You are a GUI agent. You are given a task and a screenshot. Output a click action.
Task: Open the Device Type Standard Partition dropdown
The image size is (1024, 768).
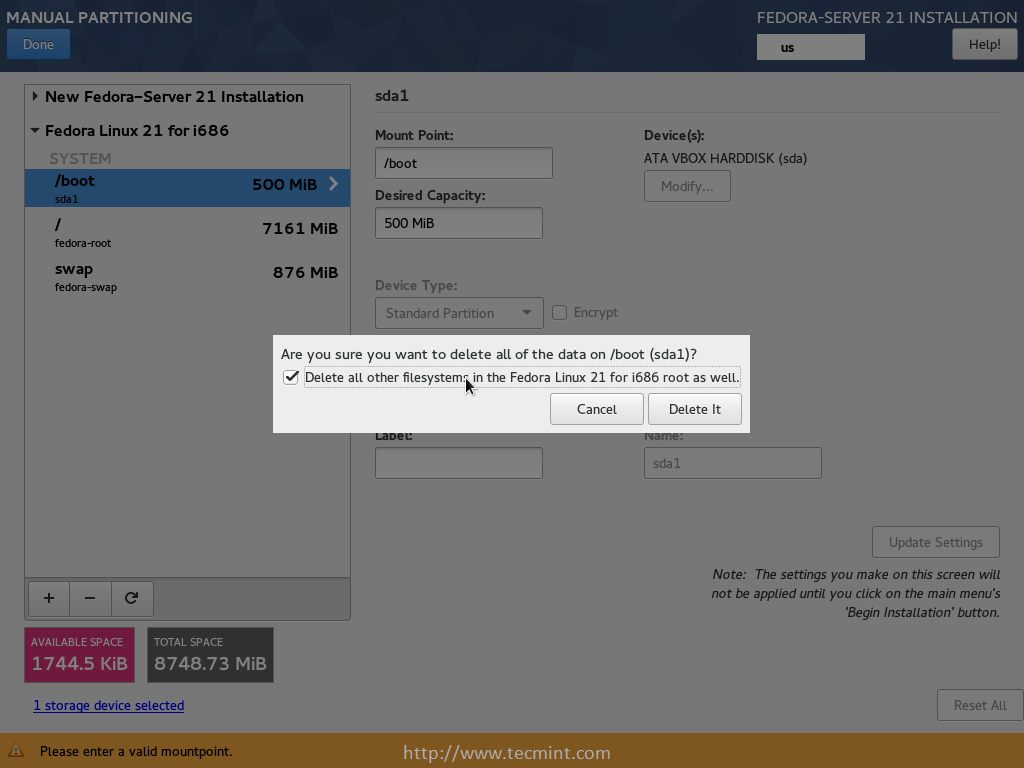pyautogui.click(x=459, y=313)
